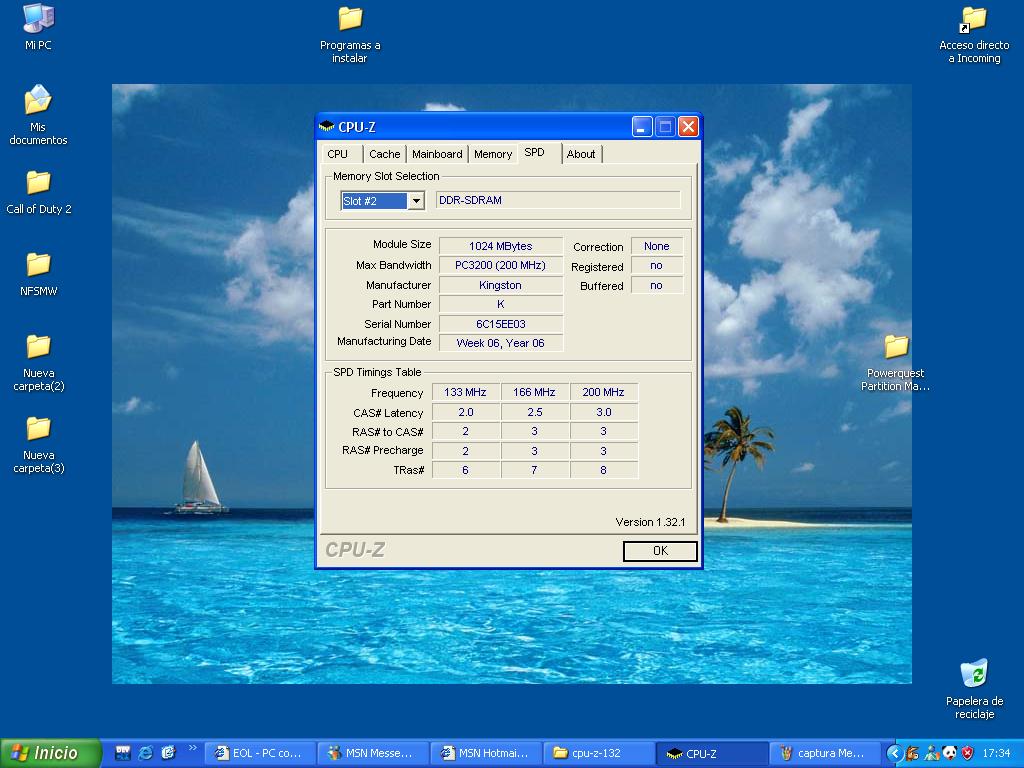Click the OK button in CPU-Z

coord(660,551)
